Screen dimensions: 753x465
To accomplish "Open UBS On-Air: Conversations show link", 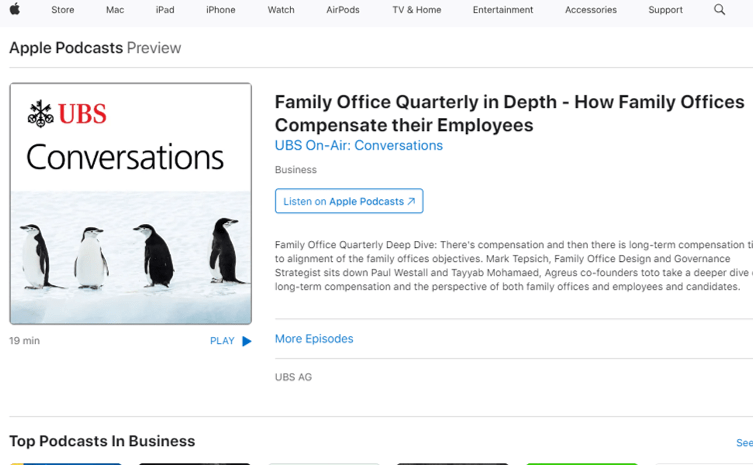I will 358,146.
